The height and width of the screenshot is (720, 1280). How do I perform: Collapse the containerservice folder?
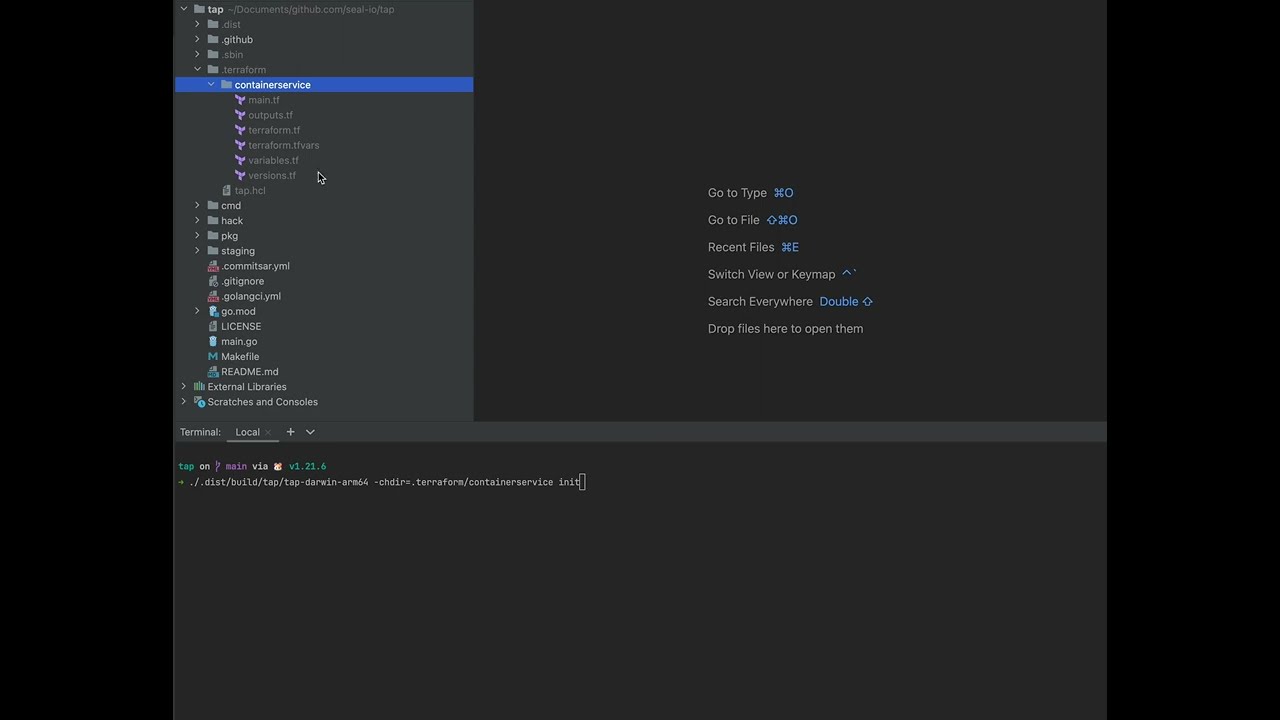(x=211, y=85)
